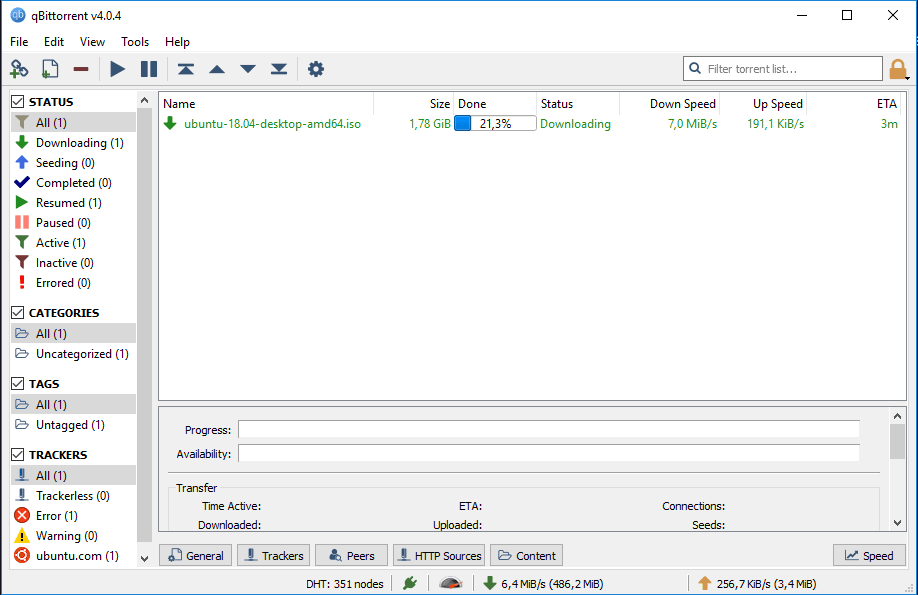Image resolution: width=918 pixels, height=595 pixels.
Task: Filter by Active (1) status
Action: coord(73,242)
